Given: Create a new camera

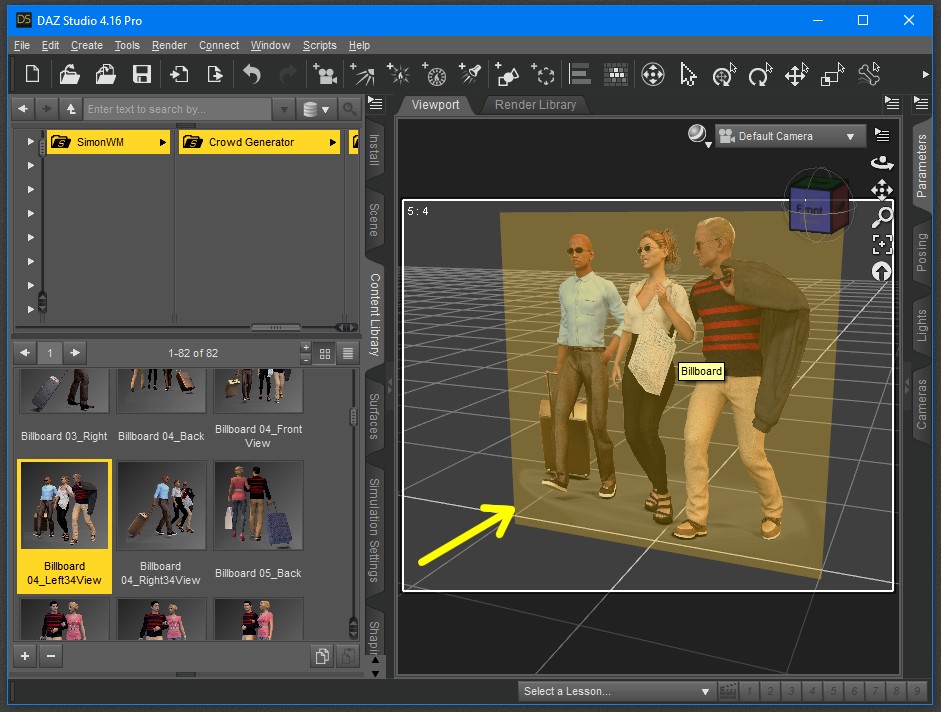Looking at the screenshot, I should [325, 74].
